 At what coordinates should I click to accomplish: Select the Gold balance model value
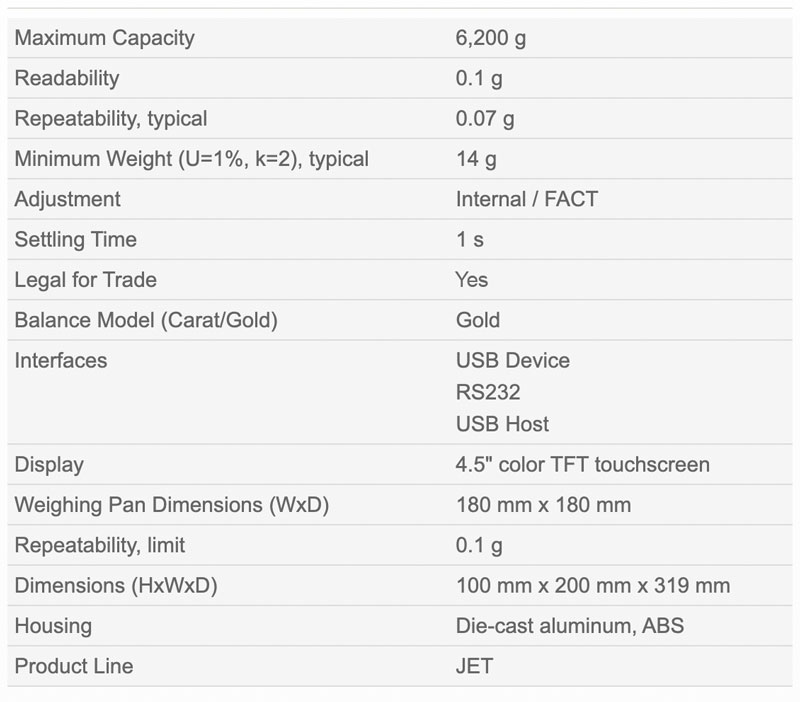(478, 320)
